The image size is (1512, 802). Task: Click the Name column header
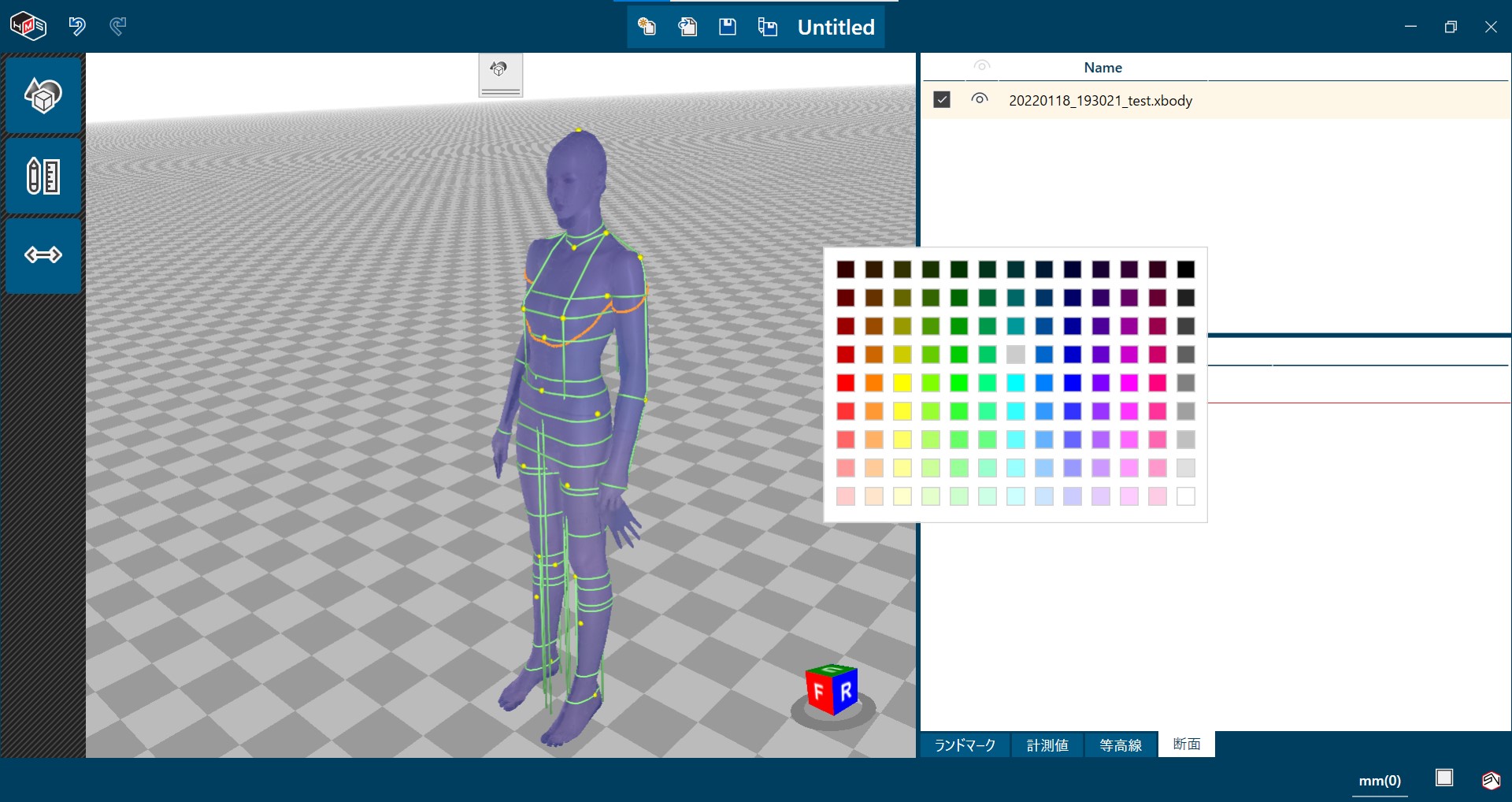click(1102, 68)
